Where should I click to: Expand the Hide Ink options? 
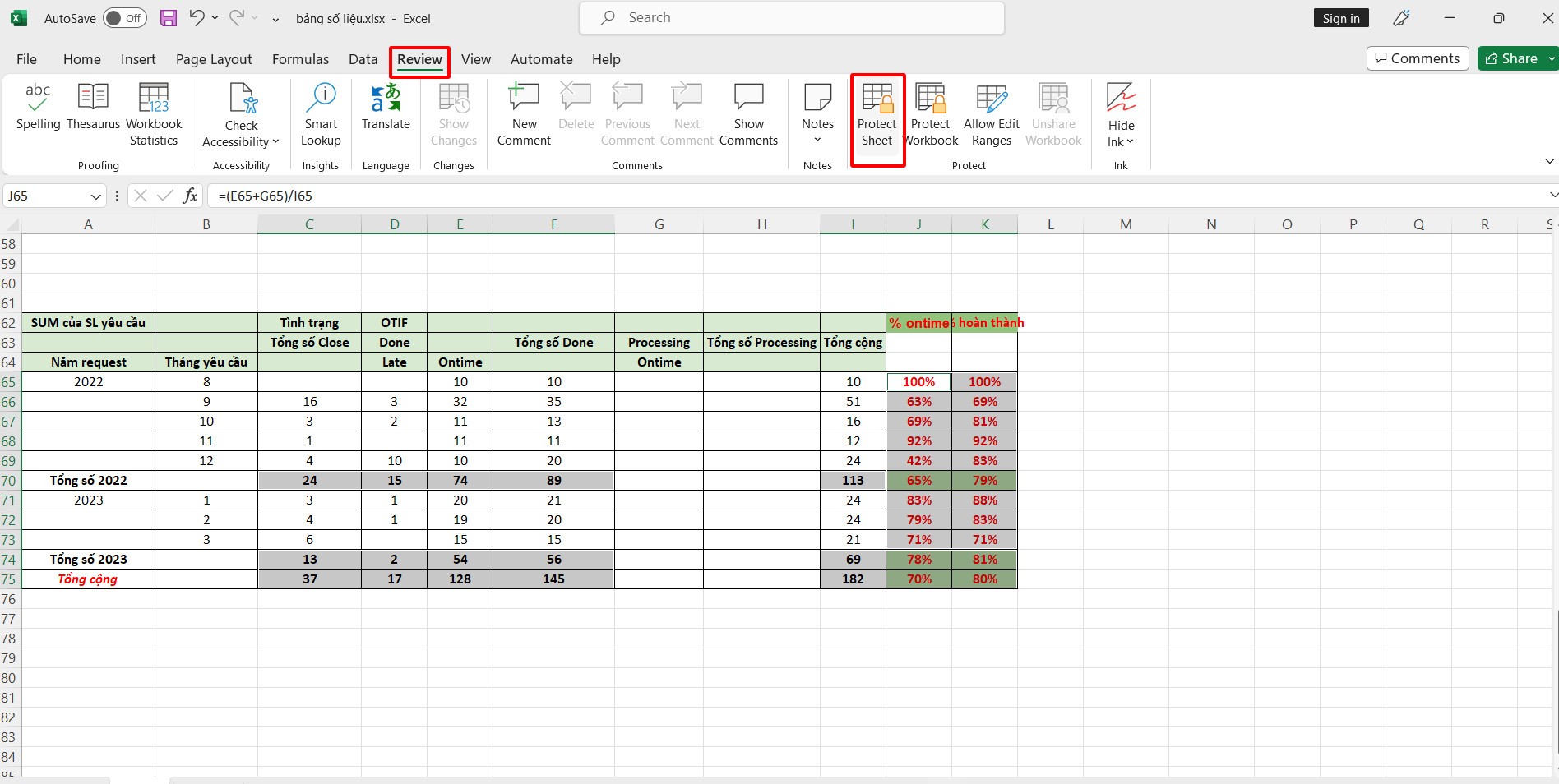1131,141
